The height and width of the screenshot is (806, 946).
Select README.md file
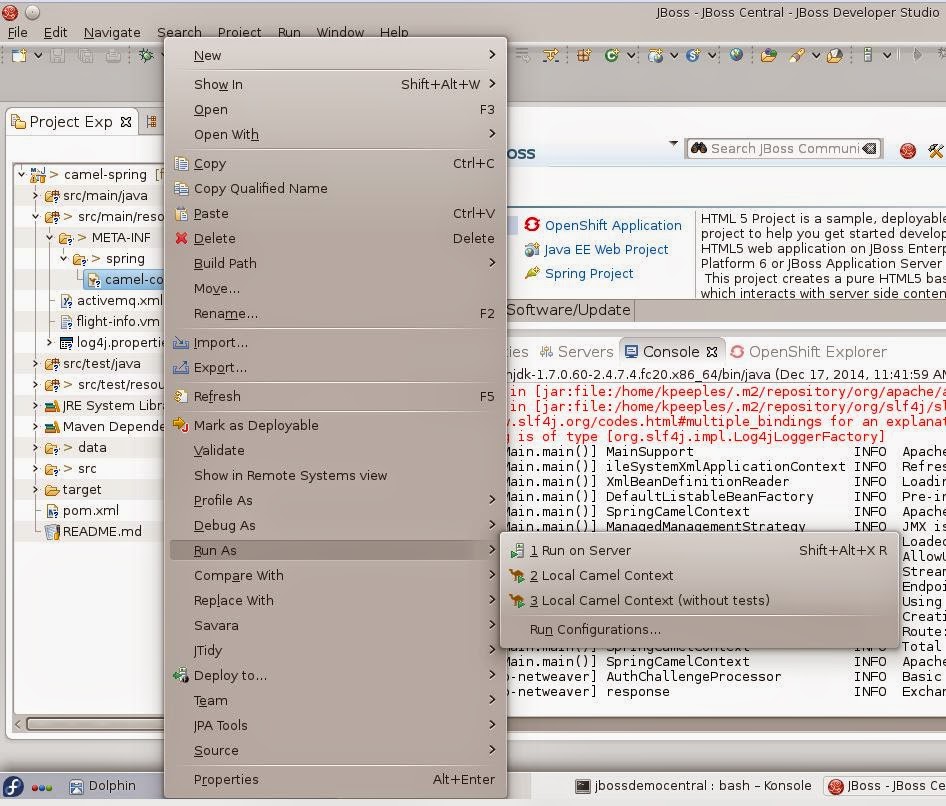click(95, 532)
